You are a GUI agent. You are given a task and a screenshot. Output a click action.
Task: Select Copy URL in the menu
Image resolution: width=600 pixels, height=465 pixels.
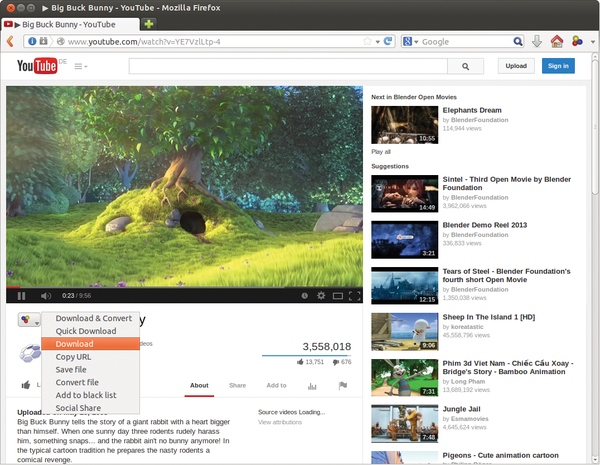pyautogui.click(x=90, y=357)
